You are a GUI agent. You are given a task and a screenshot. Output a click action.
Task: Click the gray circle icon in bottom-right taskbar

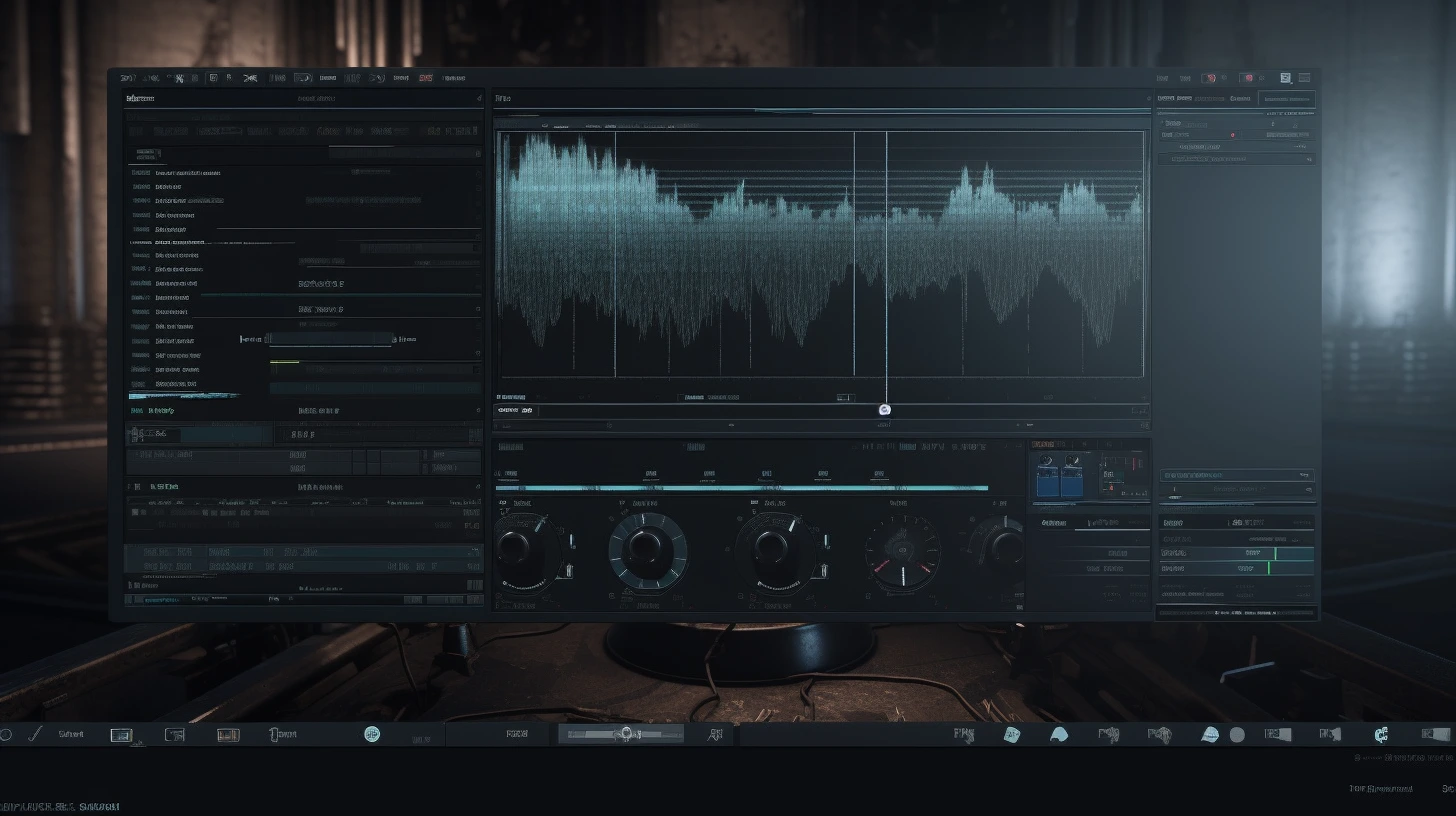coord(1237,735)
